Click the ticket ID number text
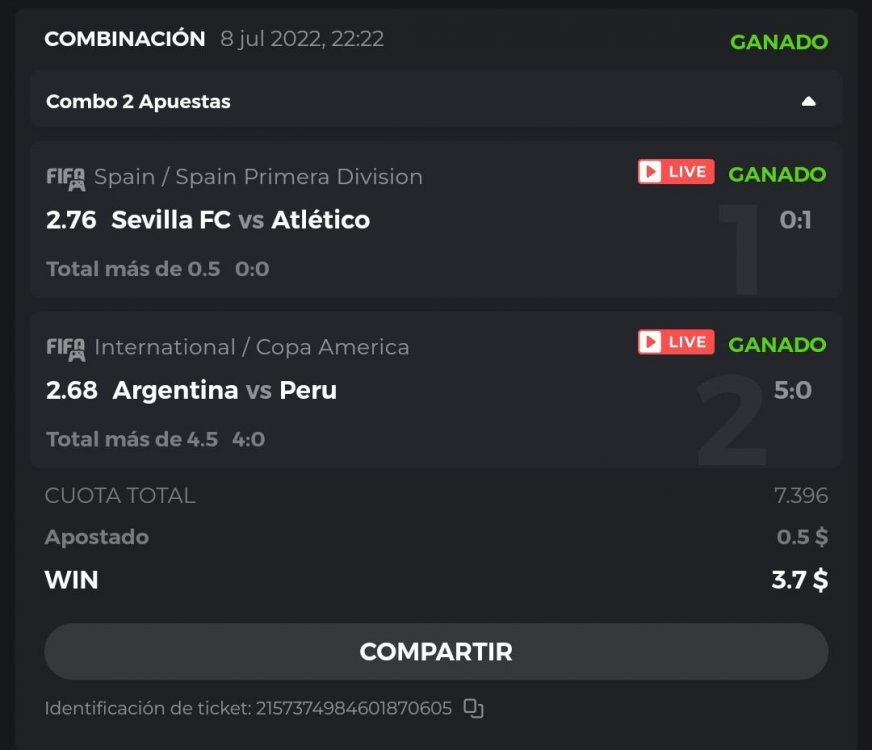The height and width of the screenshot is (750, 872). (x=354, y=708)
